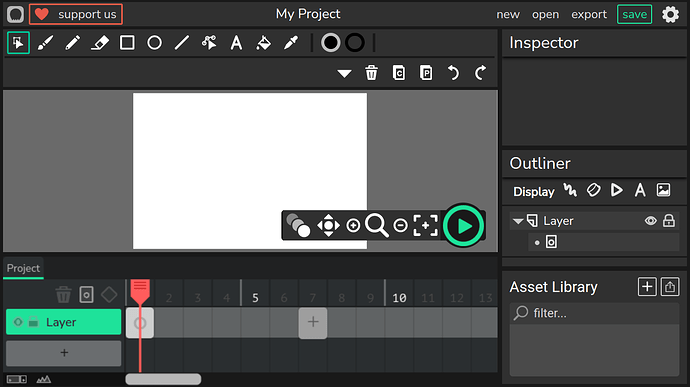
Task: Add a new asset with plus button
Action: [x=647, y=287]
